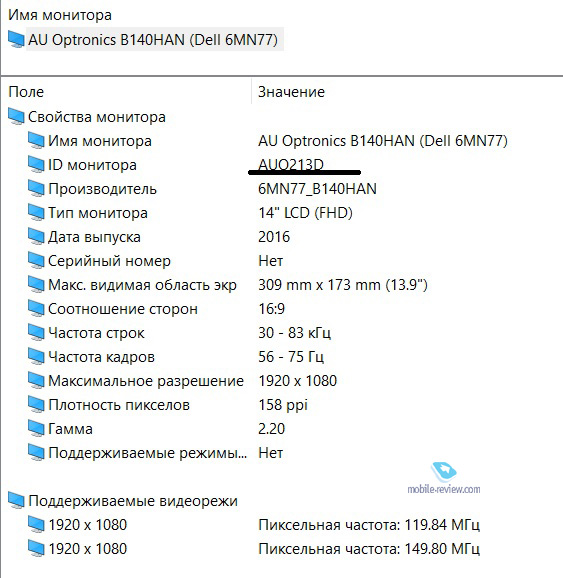Select the Поддерживаемые режимы... field
The image size is (563, 578).
point(147,453)
